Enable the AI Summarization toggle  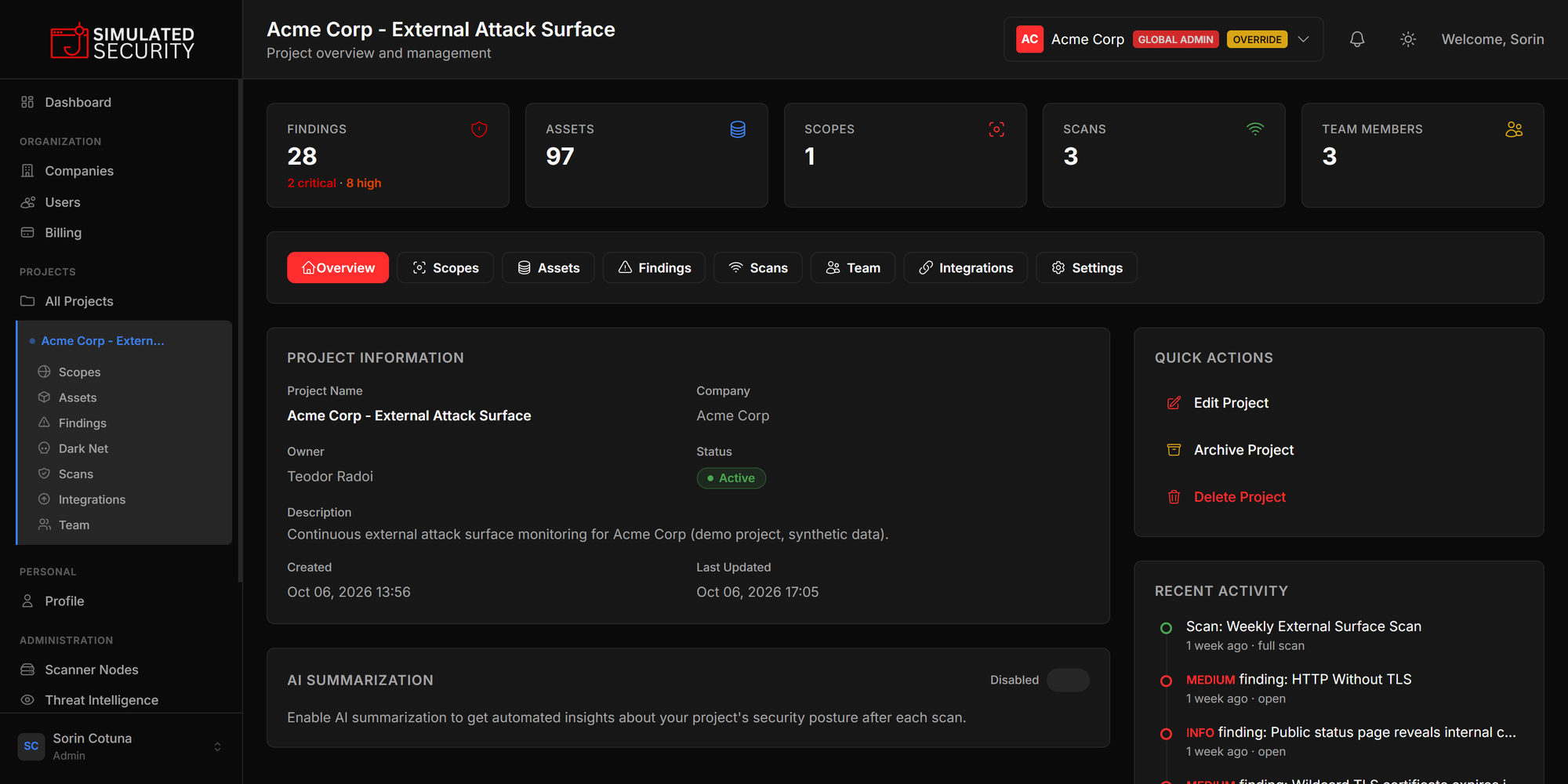[x=1068, y=680]
